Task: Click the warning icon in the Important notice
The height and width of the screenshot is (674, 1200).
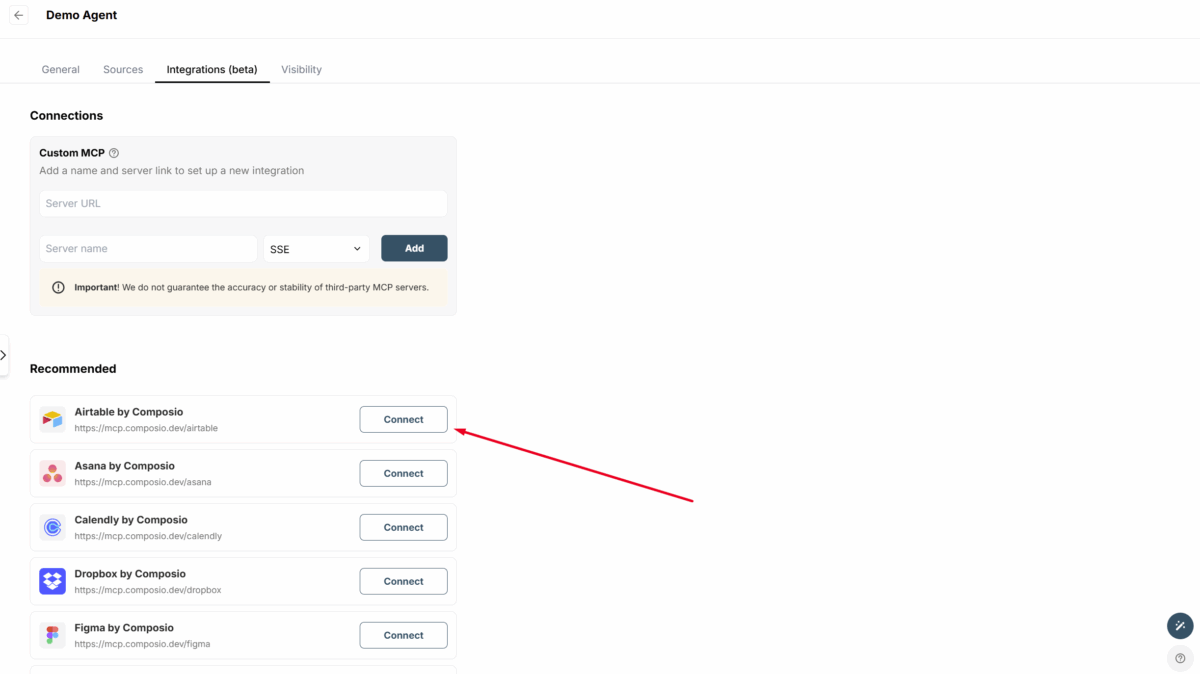Action: coord(58,287)
